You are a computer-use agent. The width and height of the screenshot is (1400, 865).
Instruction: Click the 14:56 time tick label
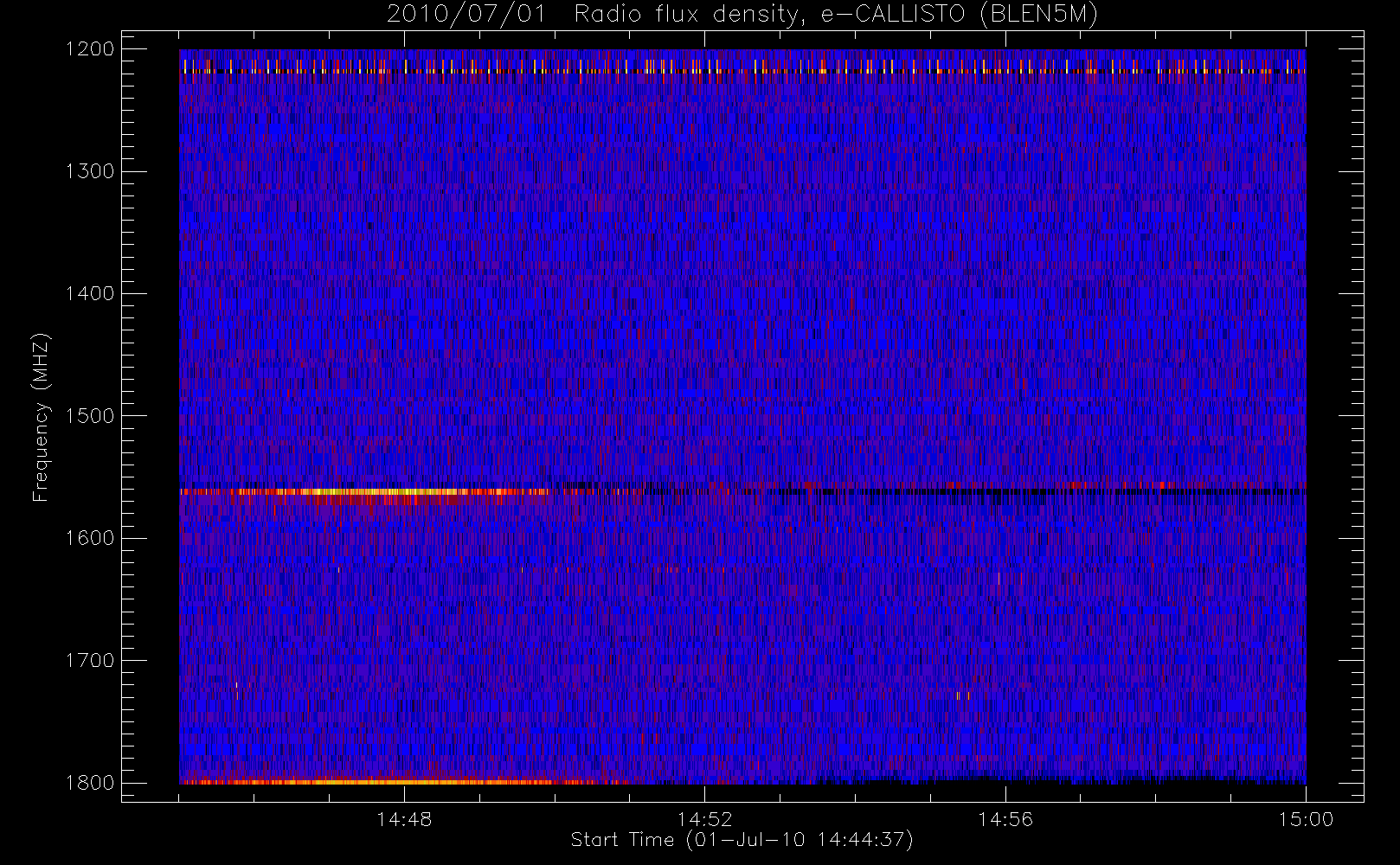[1005, 819]
